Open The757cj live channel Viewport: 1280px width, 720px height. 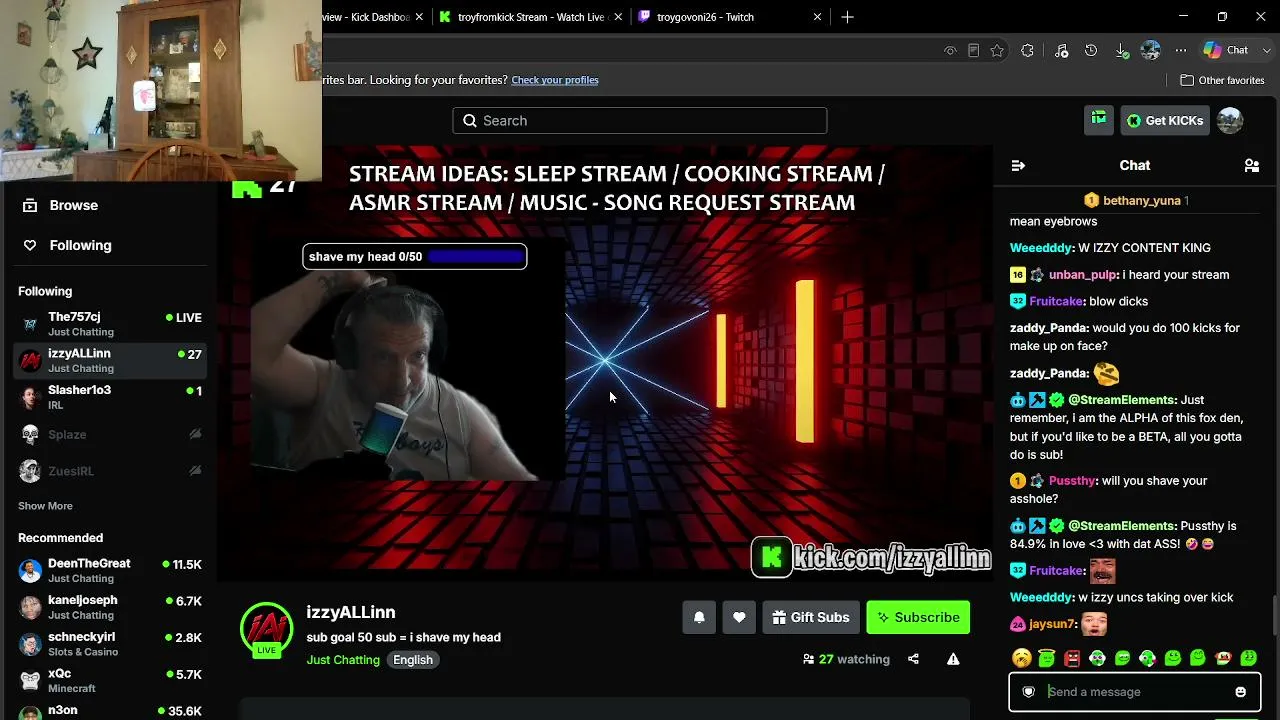pyautogui.click(x=109, y=324)
